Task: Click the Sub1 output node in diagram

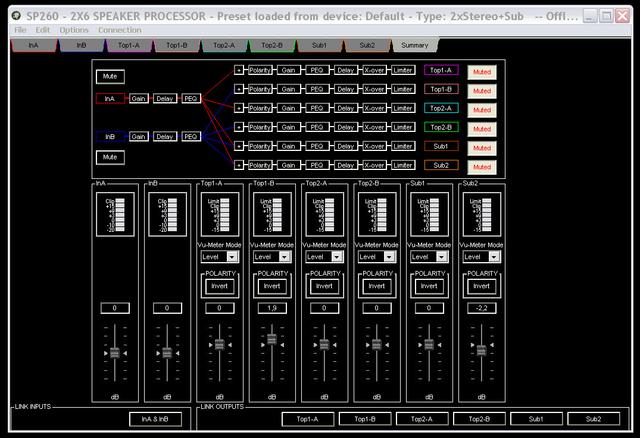Action: point(440,146)
